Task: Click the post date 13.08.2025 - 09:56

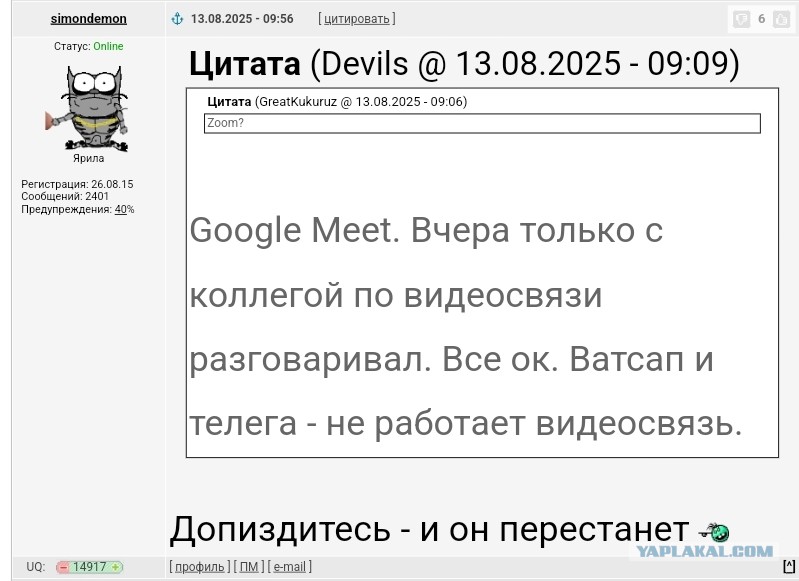Action: (x=242, y=19)
